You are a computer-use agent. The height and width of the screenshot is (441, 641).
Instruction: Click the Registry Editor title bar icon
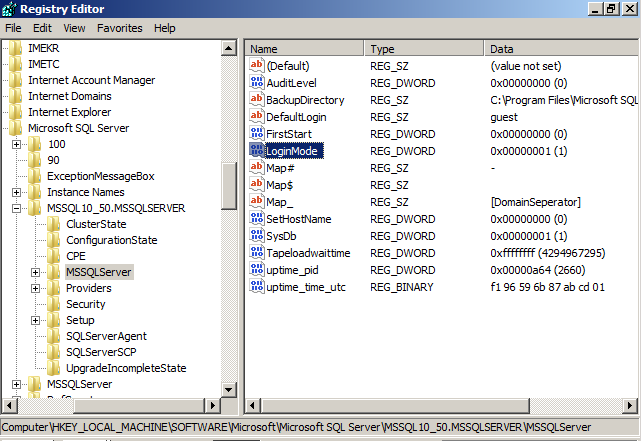[9, 9]
